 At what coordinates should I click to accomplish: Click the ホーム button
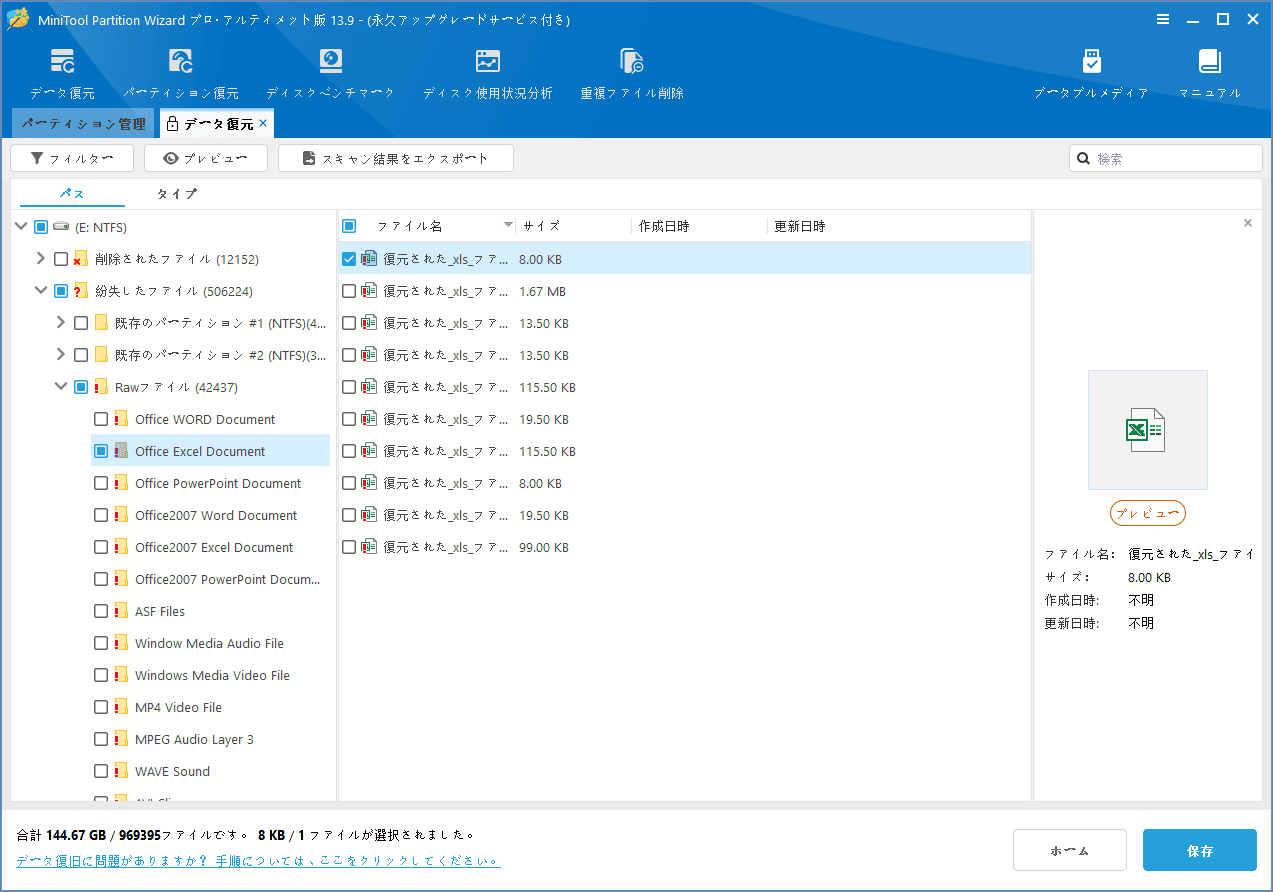pyautogui.click(x=1070, y=851)
